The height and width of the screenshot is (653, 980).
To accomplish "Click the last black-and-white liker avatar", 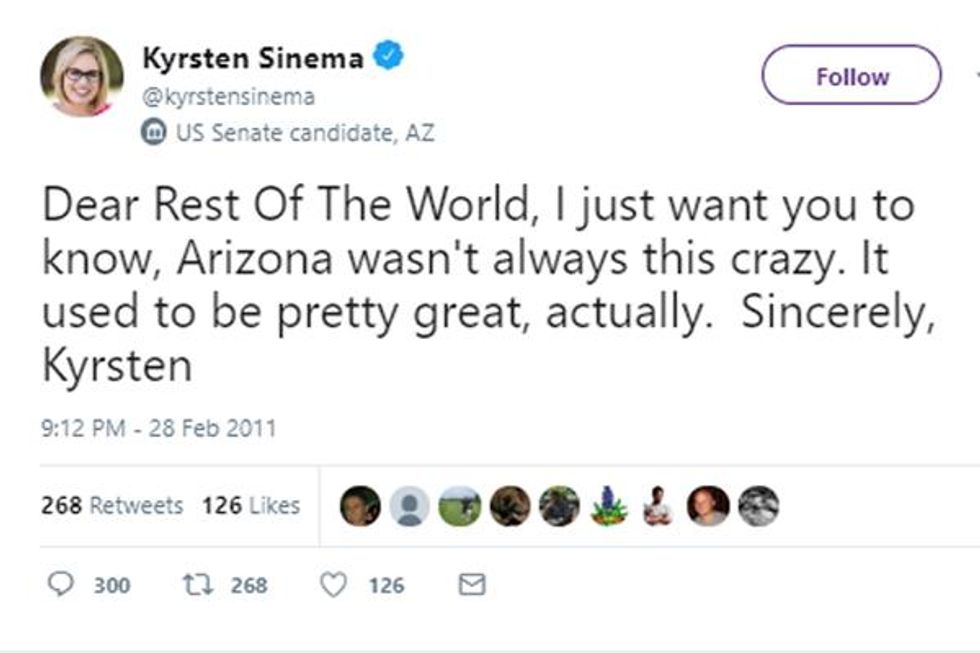I will pyautogui.click(x=758, y=506).
